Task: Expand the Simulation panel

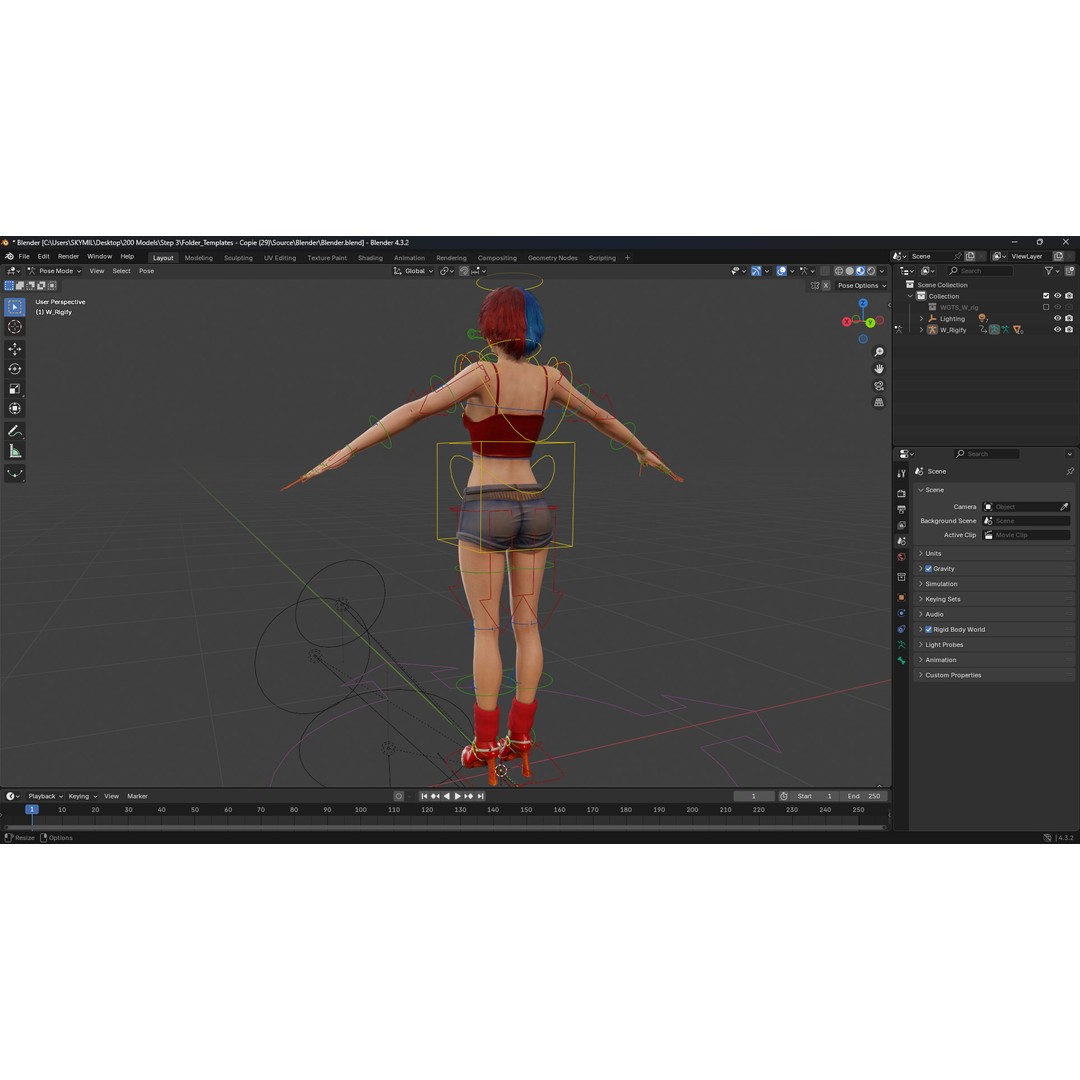Action: pyautogui.click(x=994, y=584)
